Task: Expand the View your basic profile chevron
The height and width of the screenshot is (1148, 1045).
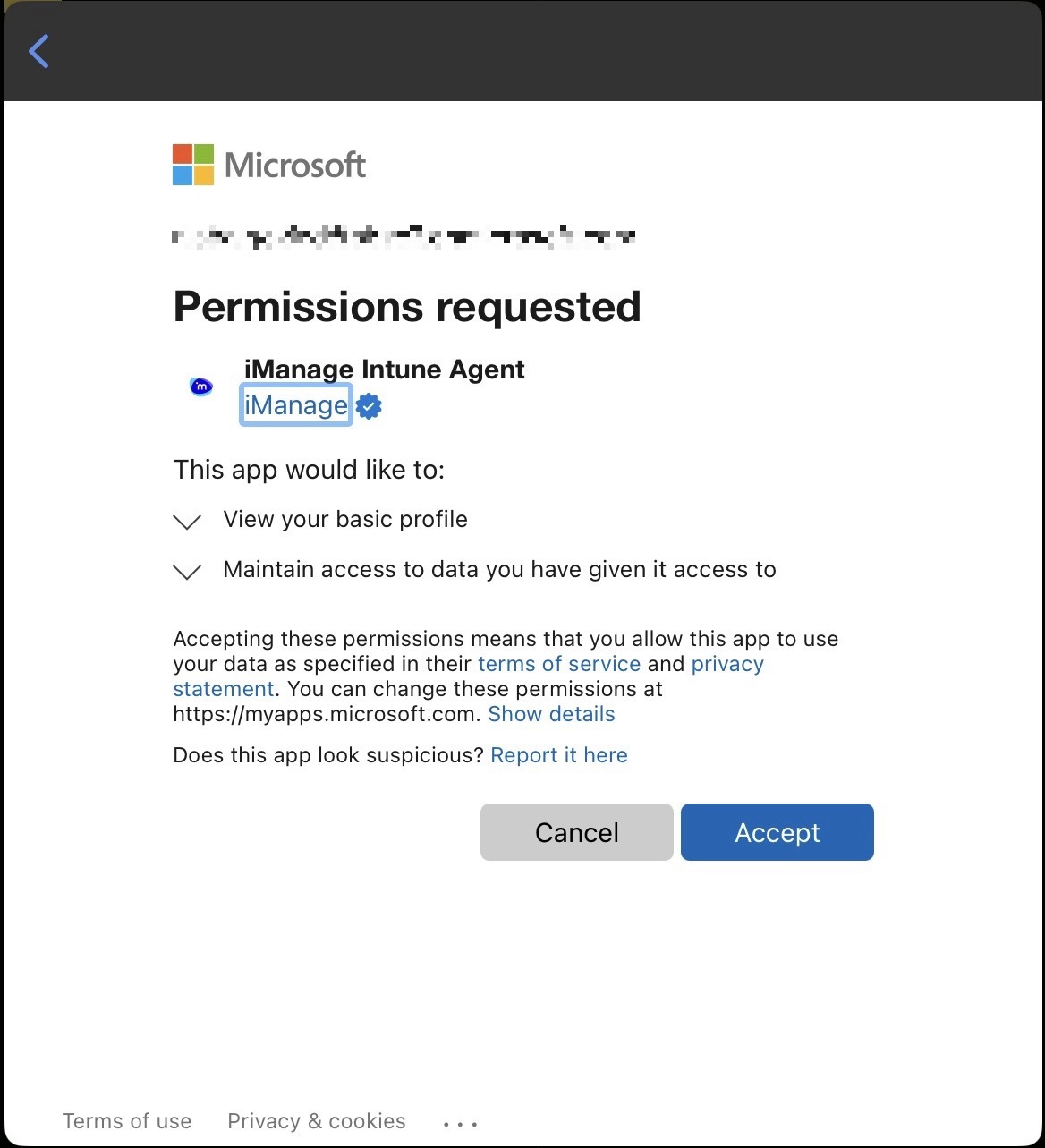Action: 187,522
